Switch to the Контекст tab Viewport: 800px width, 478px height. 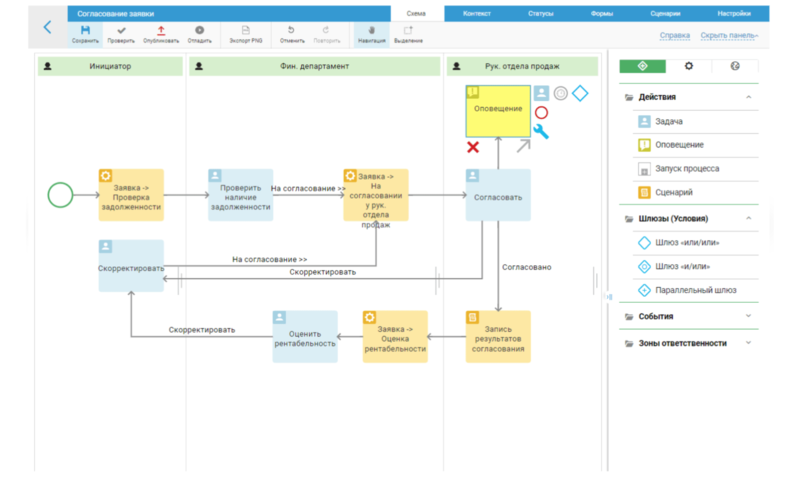click(x=476, y=14)
